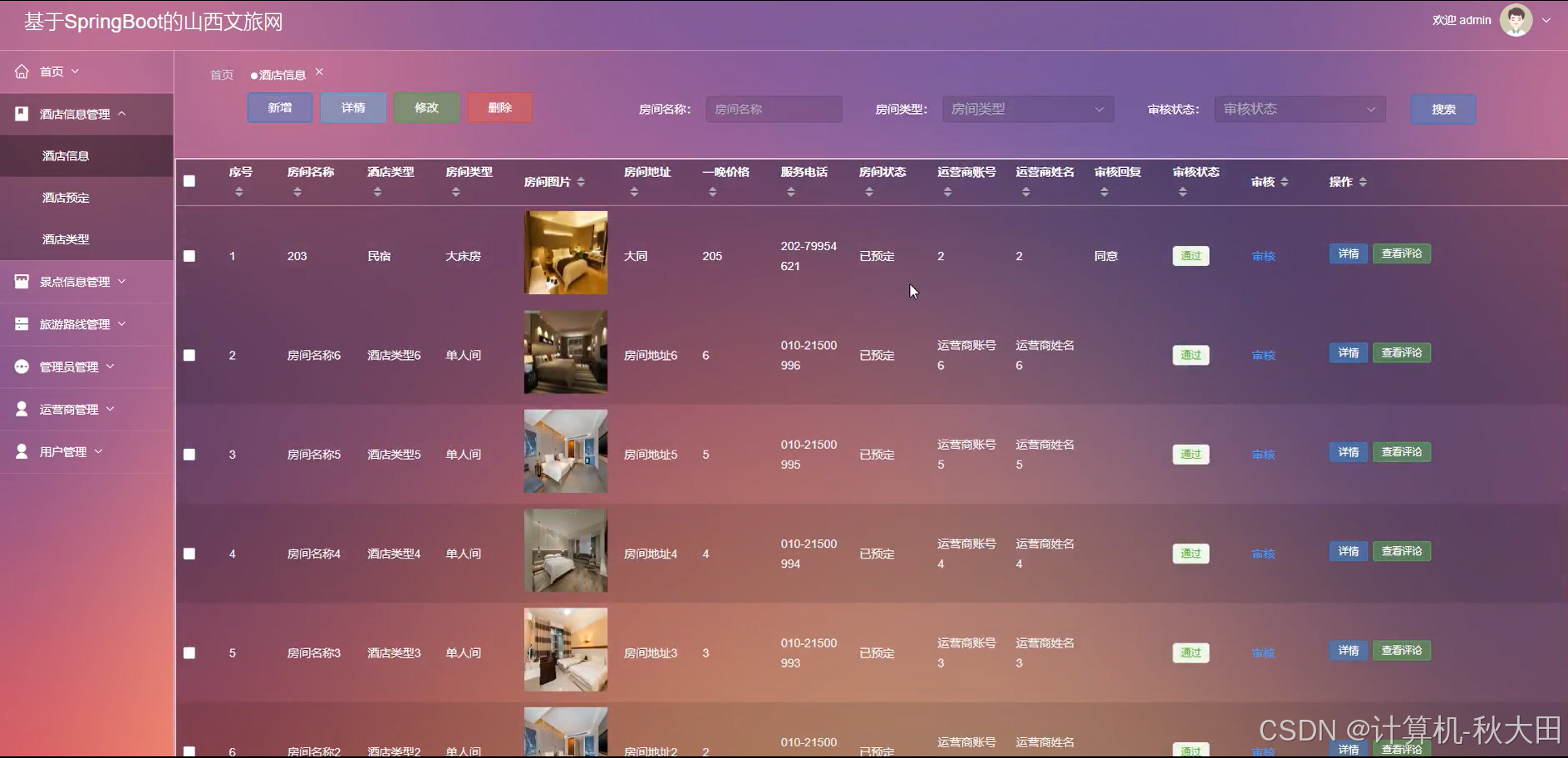Expand the 景点信息管理 menu
This screenshot has width=1568, height=758.
click(122, 282)
